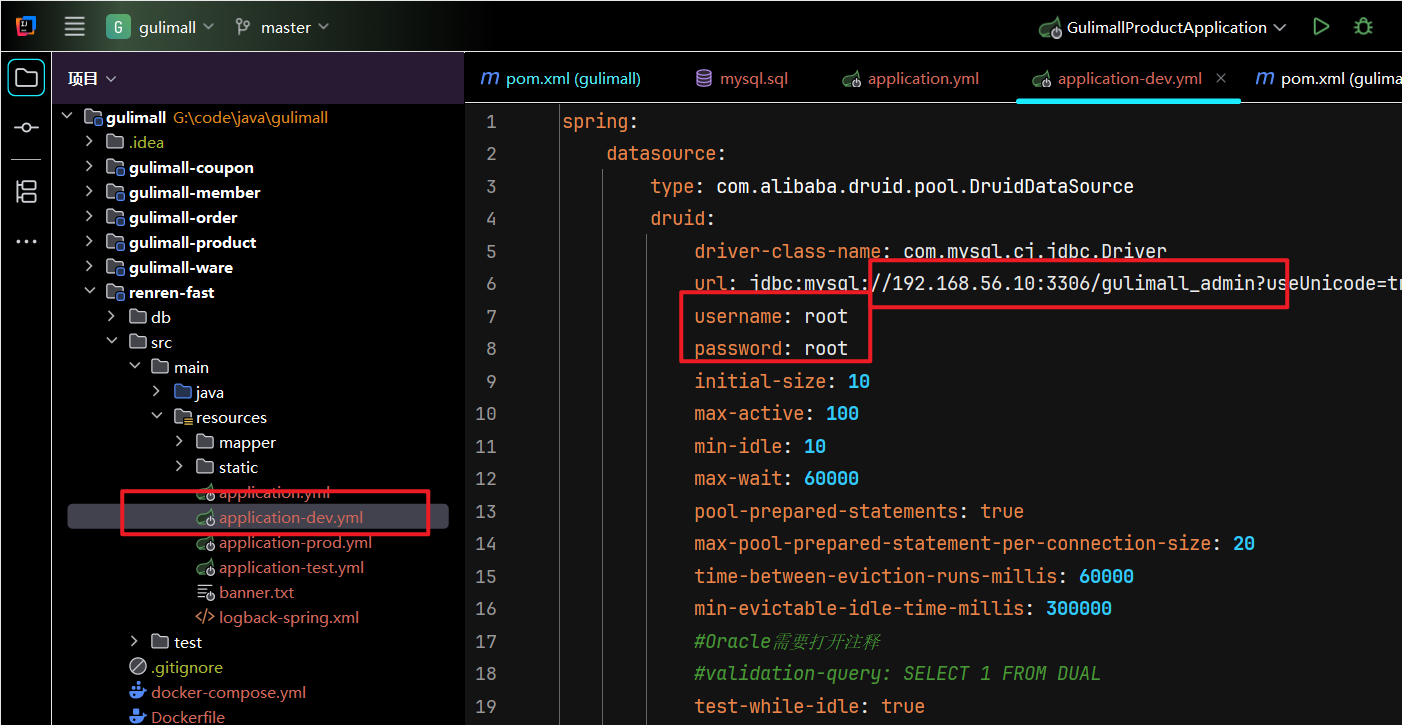Viewport: 1402px width, 725px height.
Task: Close the application-dev.yml editor tab
Action: 1221,78
